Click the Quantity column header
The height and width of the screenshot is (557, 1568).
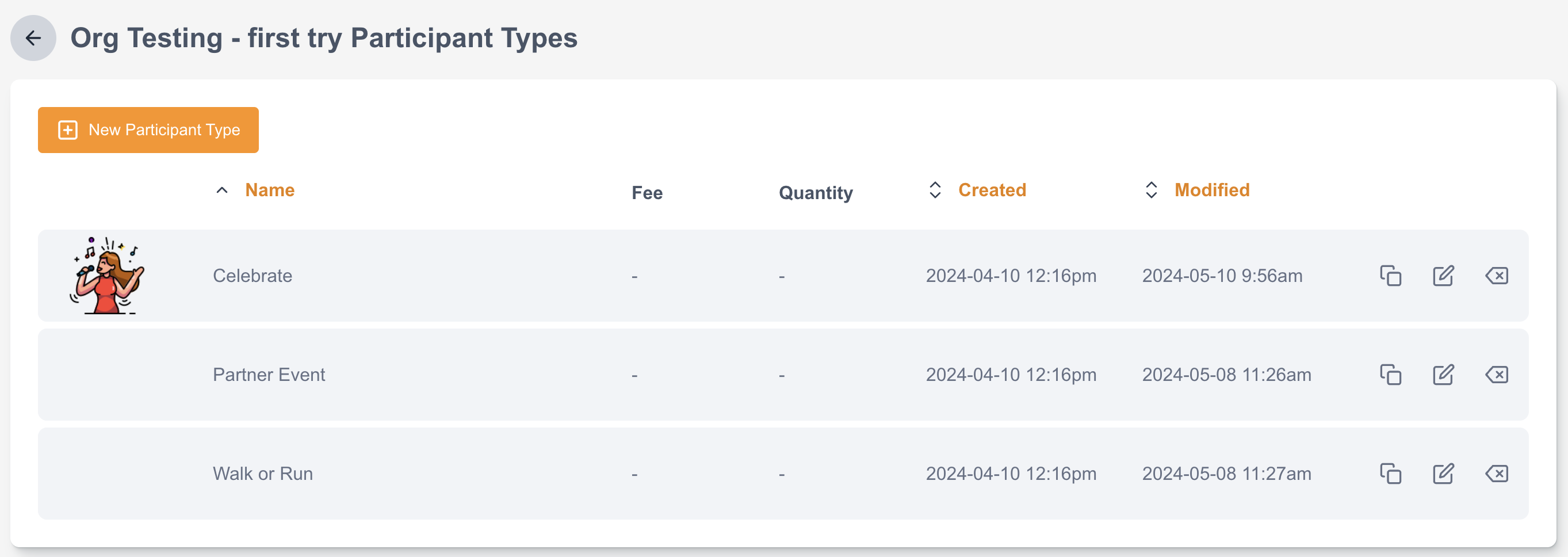(816, 193)
